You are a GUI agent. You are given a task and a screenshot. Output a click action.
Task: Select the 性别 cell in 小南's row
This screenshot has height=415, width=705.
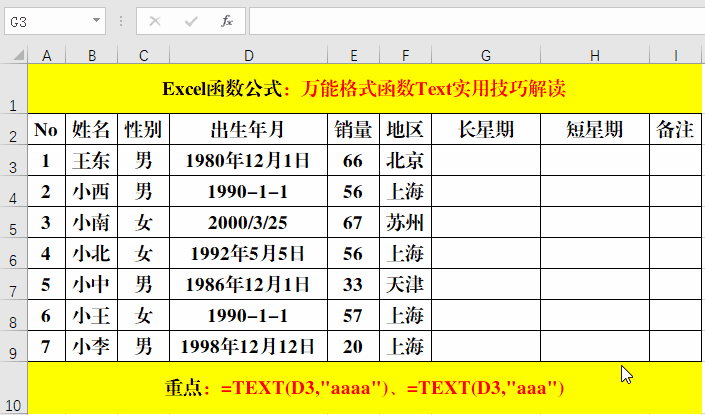point(143,222)
